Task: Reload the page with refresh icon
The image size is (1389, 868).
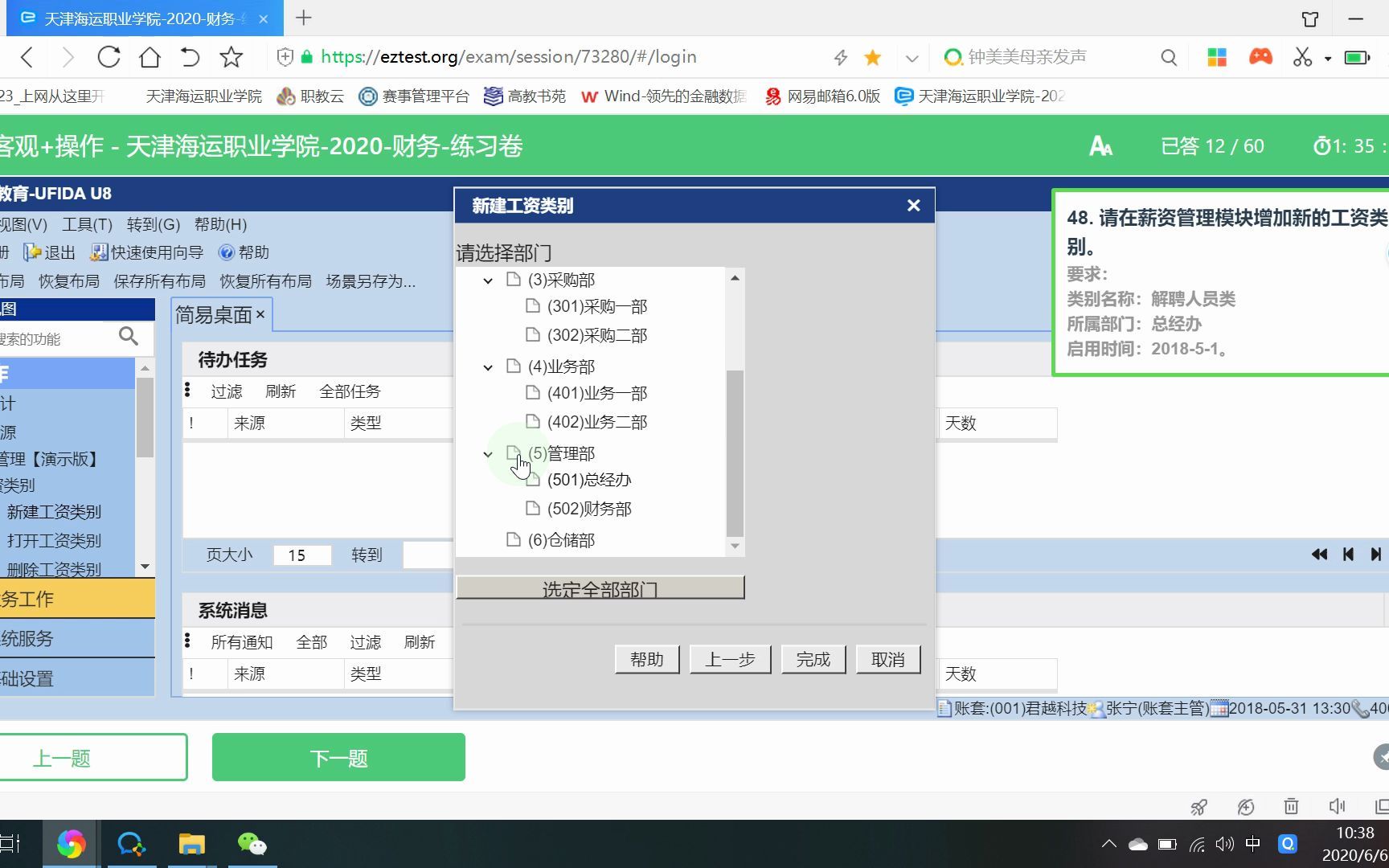Action: tap(109, 57)
